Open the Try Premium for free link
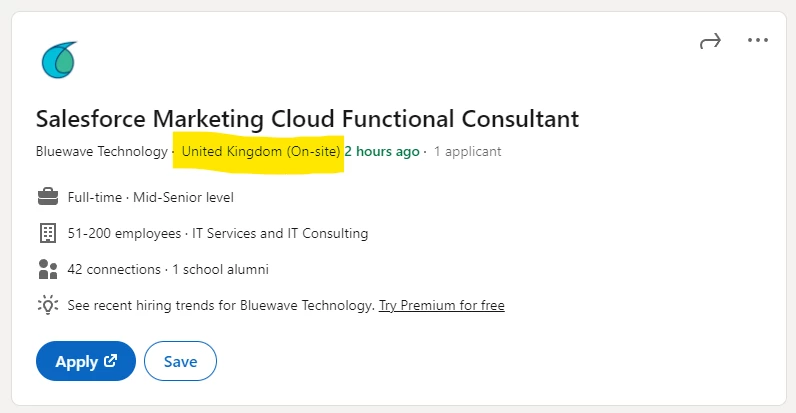 tap(442, 305)
